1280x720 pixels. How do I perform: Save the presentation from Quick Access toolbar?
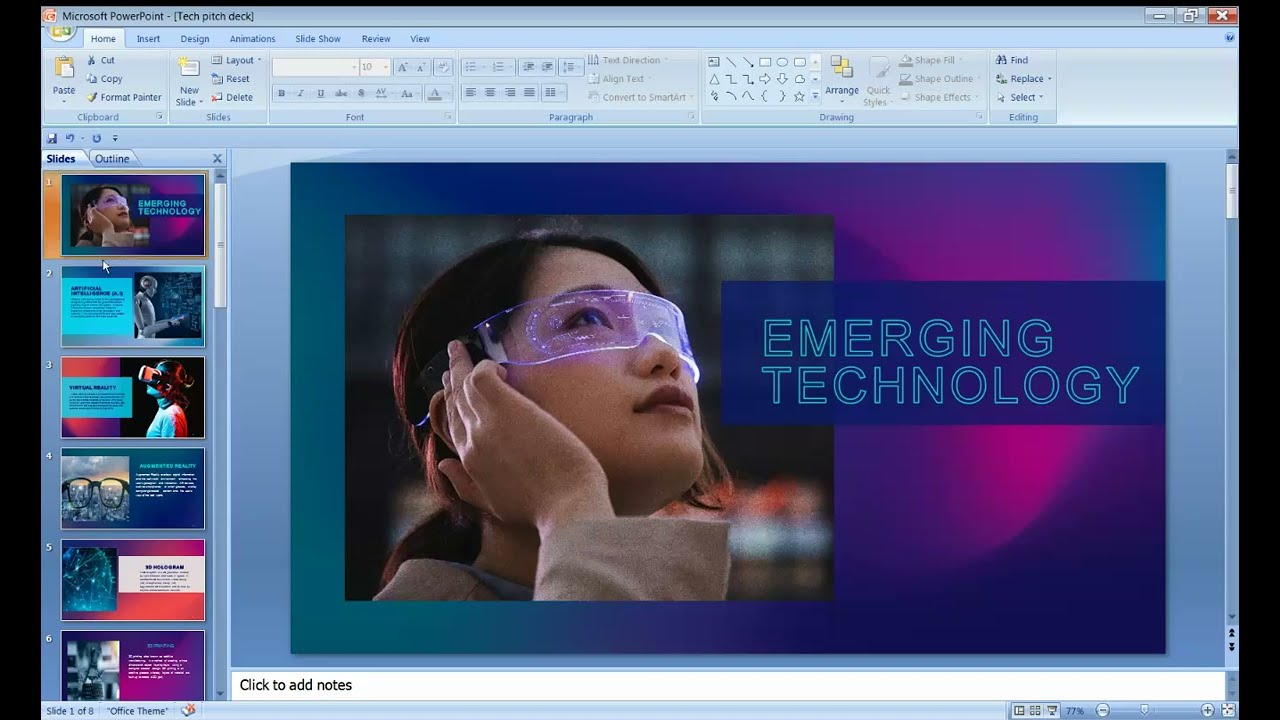(52, 138)
